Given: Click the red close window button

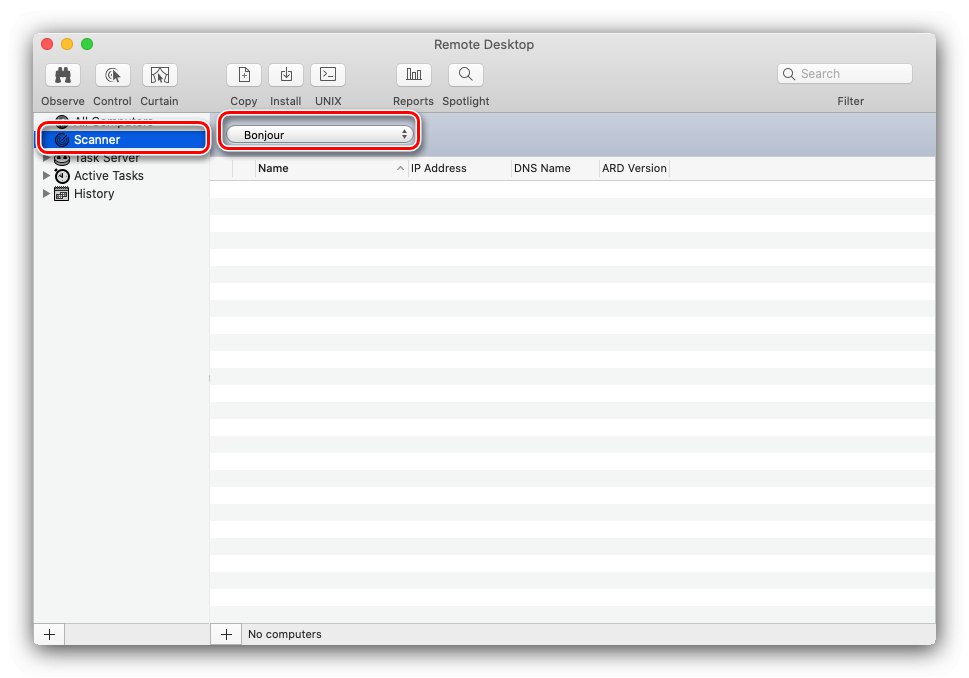Looking at the screenshot, I should click(47, 44).
